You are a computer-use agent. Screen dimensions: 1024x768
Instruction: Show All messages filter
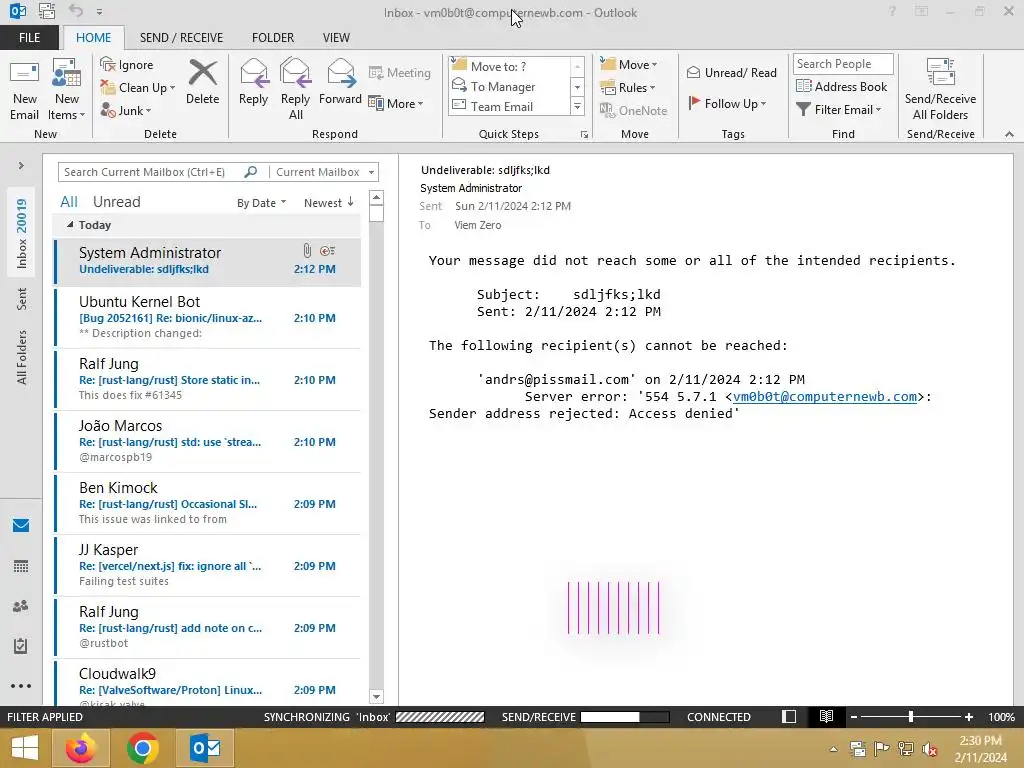point(69,202)
